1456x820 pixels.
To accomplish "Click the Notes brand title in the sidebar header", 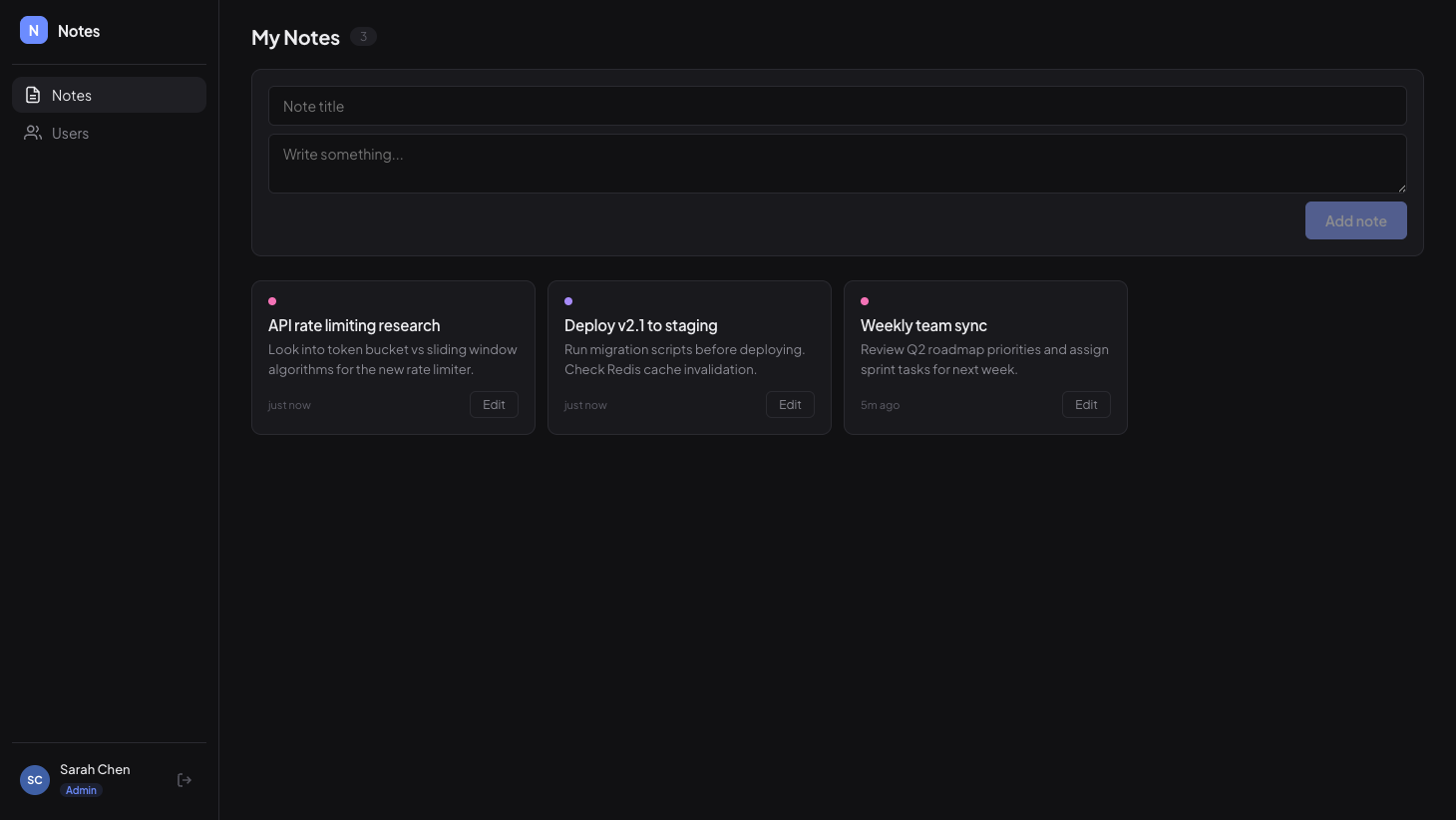I will pyautogui.click(x=79, y=31).
